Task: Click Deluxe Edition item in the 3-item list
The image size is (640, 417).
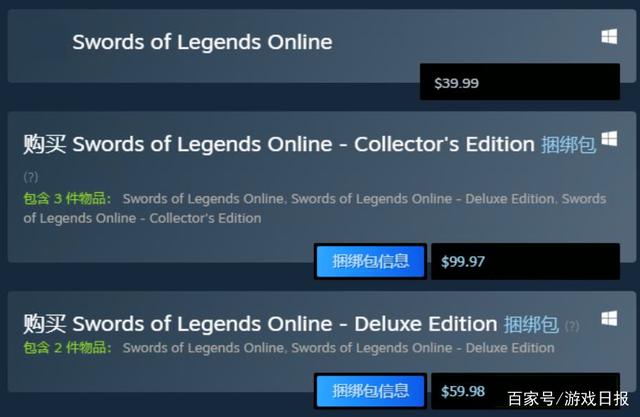Action: [422, 199]
